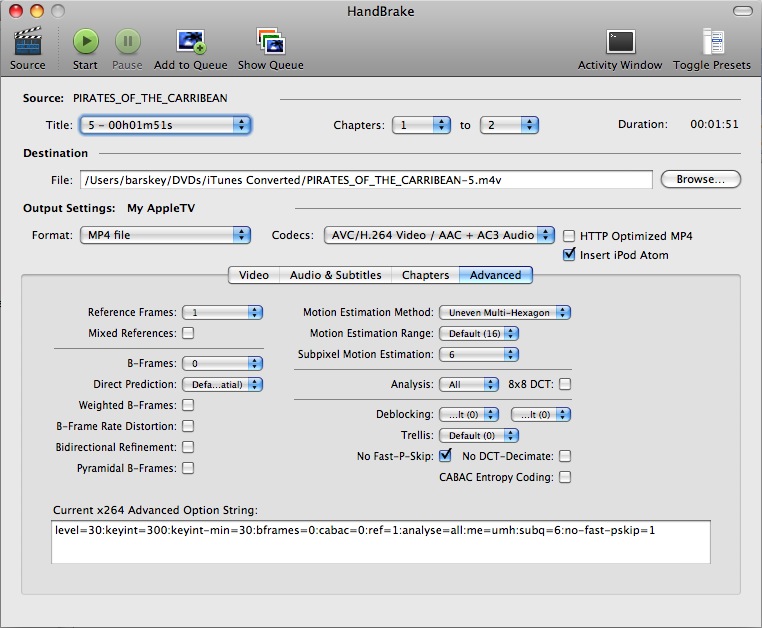This screenshot has height=628, width=762.
Task: Open the Activity Window icon
Action: [x=620, y=42]
